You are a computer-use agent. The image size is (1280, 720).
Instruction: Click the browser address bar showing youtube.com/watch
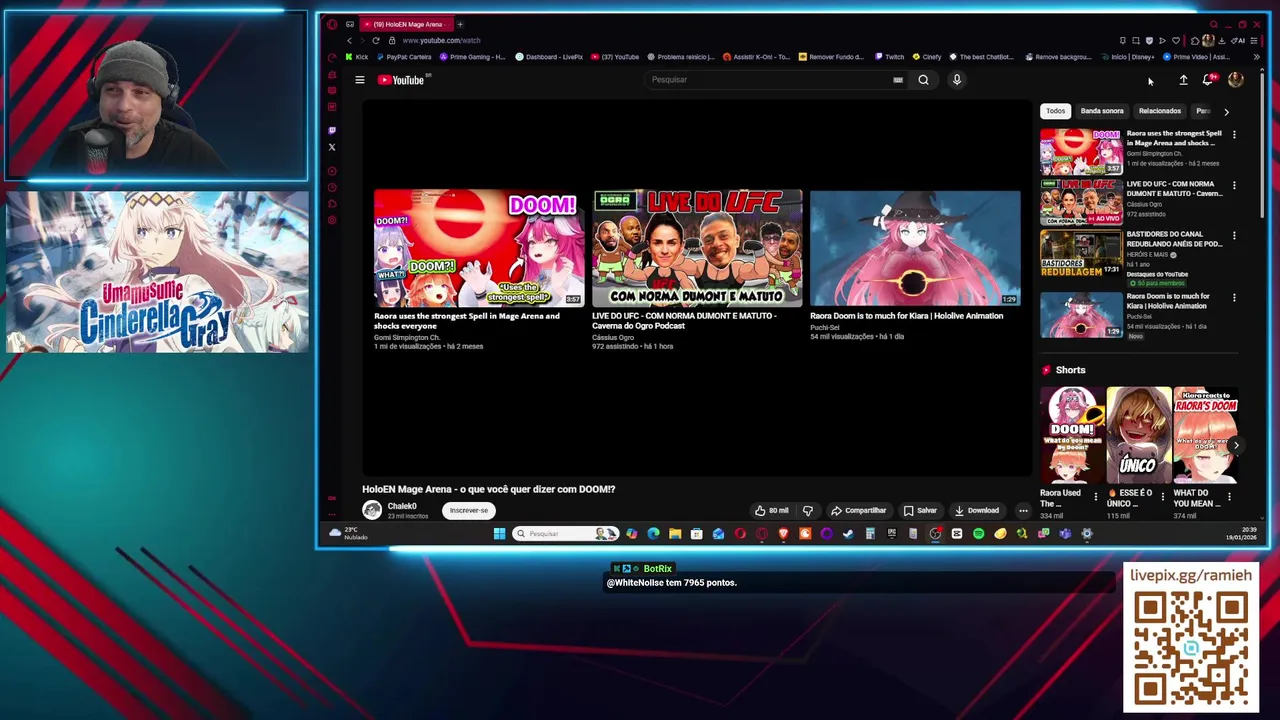click(441, 40)
